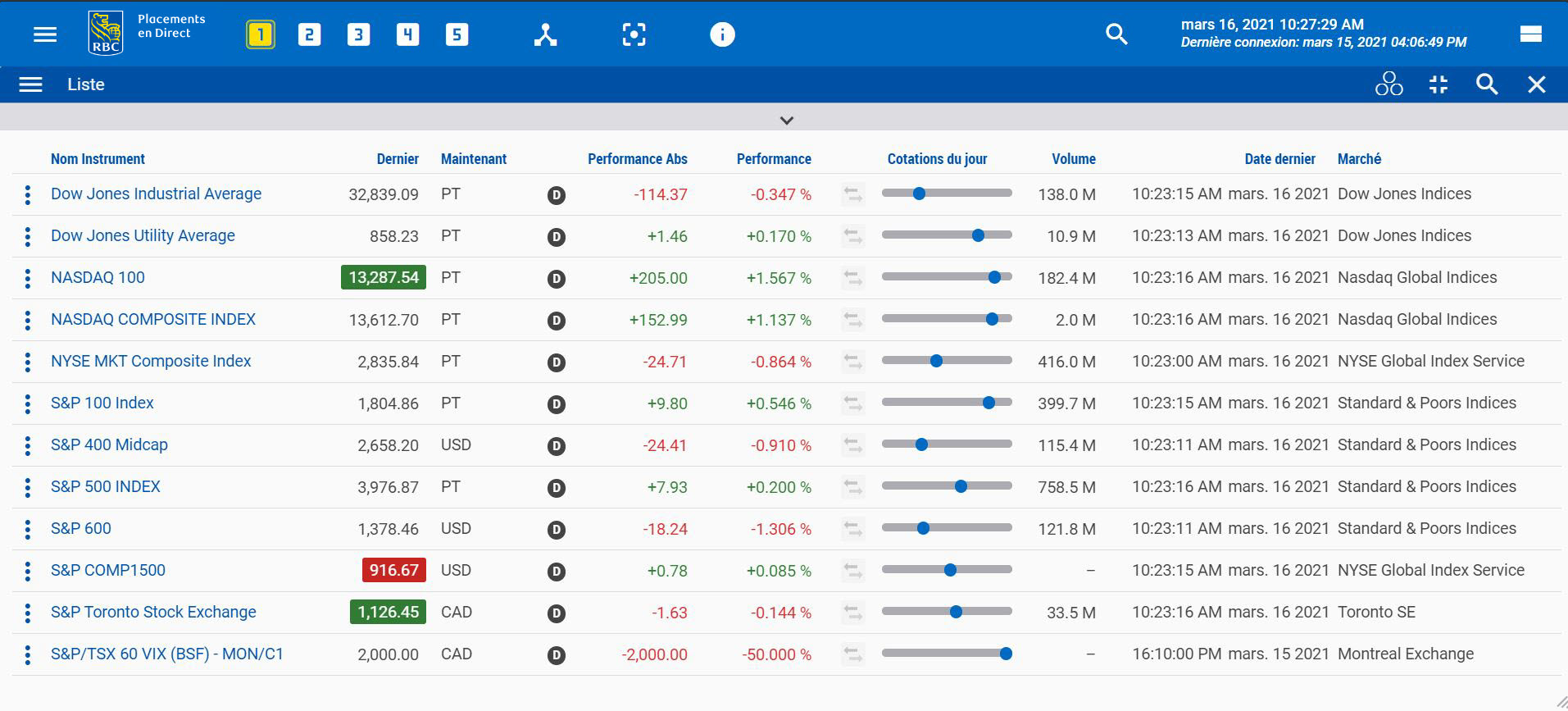Click the layout bars icon at top right
This screenshot has height=711, width=1568.
pyautogui.click(x=1530, y=34)
